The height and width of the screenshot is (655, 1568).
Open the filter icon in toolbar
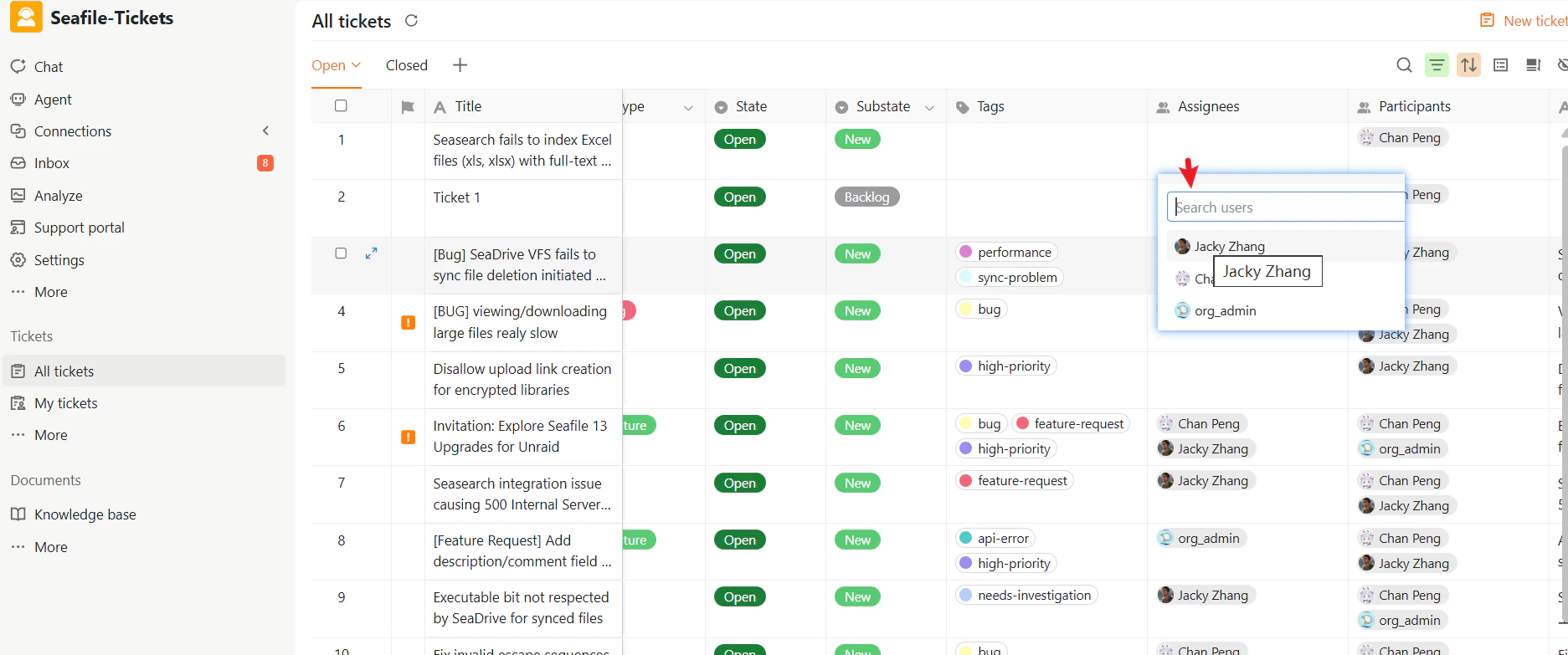point(1437,65)
